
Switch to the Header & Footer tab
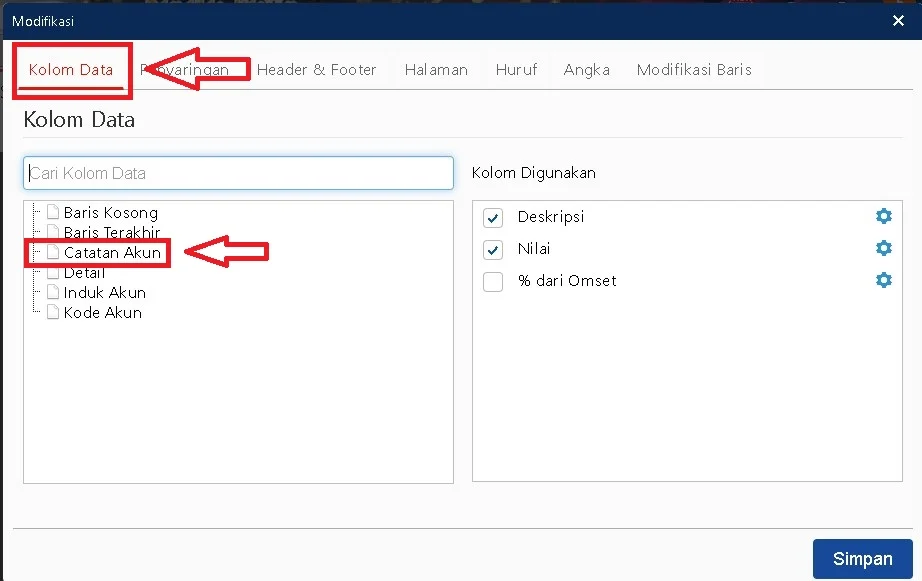(x=316, y=70)
